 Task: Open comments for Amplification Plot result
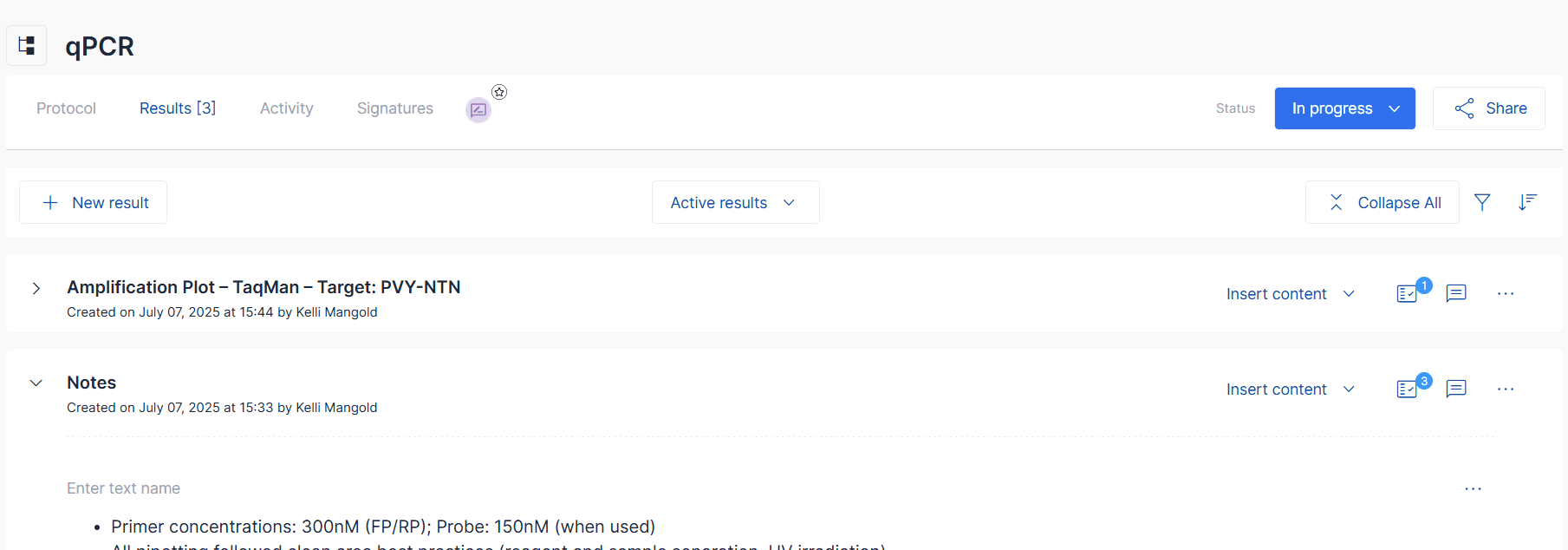pyautogui.click(x=1456, y=294)
